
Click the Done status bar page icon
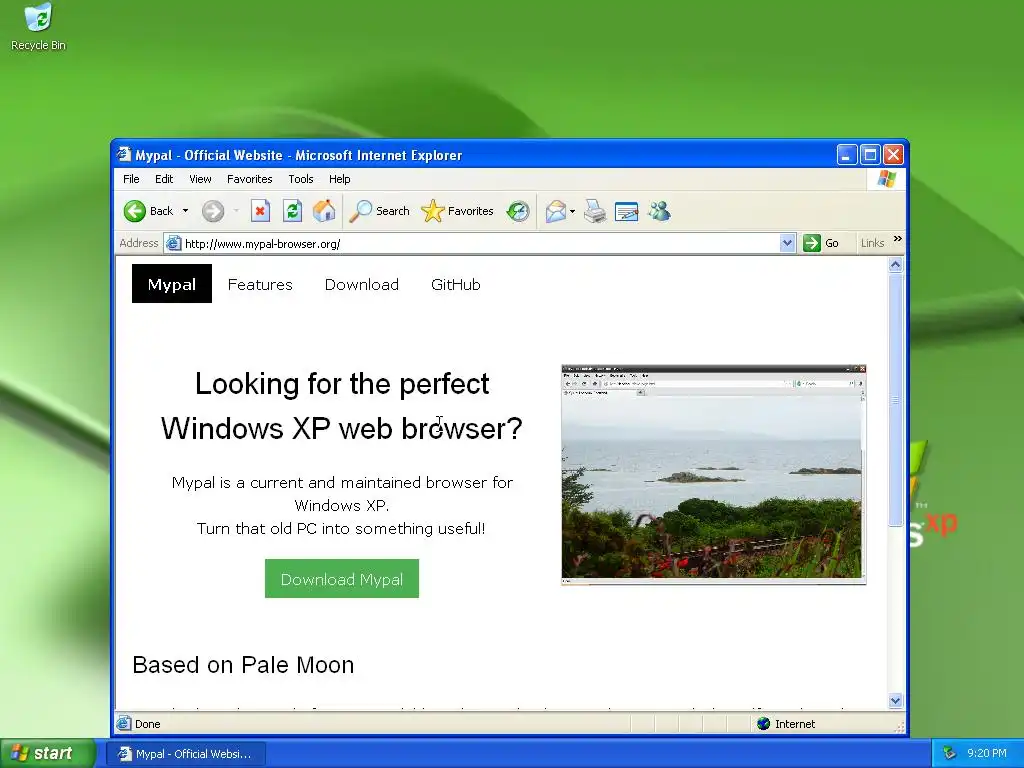123,724
